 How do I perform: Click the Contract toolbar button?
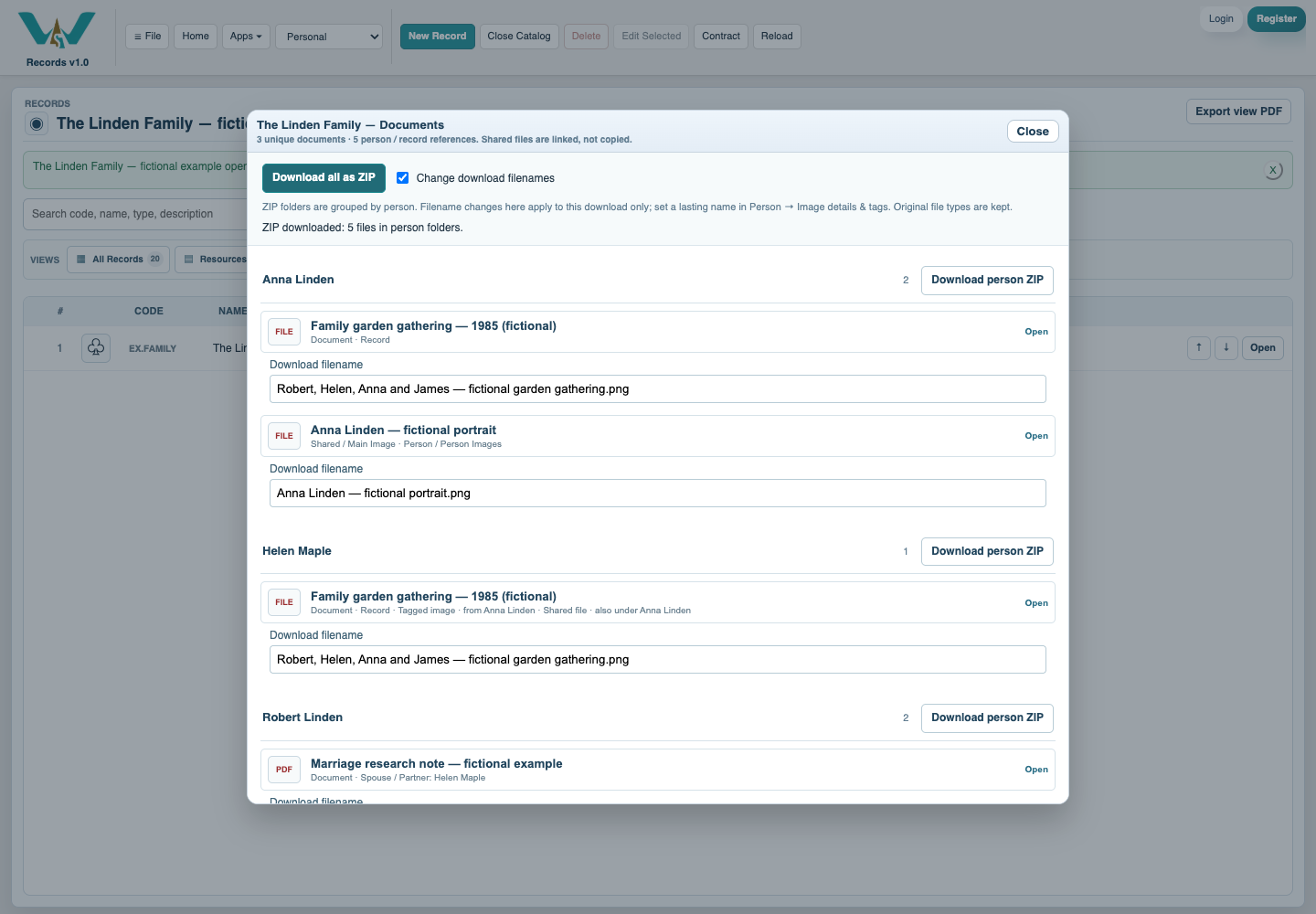pos(721,37)
